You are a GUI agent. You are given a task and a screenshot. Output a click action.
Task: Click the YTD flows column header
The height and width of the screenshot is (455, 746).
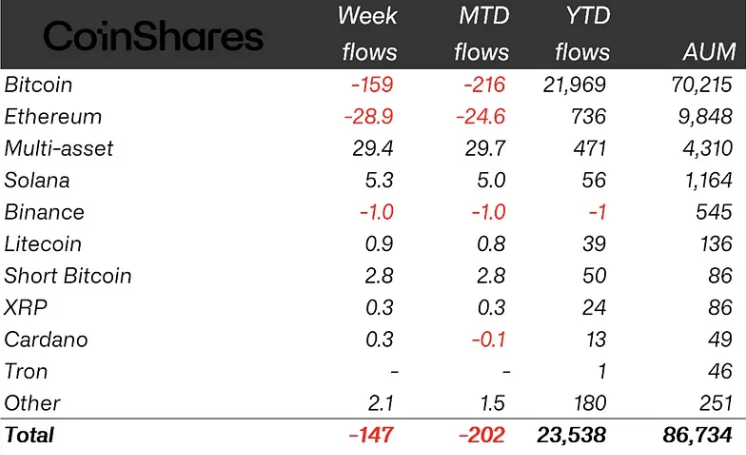(581, 33)
